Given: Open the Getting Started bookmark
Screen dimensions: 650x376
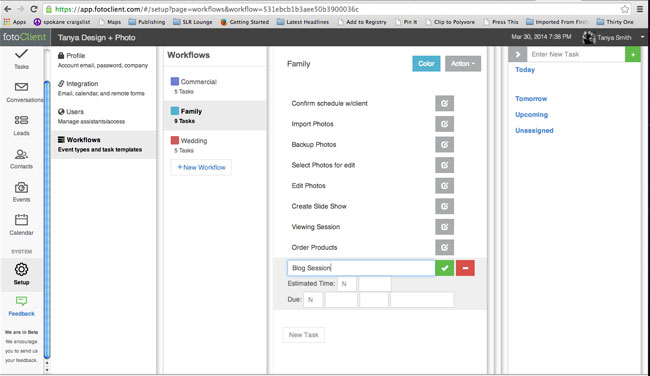Looking at the screenshot, I should click(x=245, y=22).
